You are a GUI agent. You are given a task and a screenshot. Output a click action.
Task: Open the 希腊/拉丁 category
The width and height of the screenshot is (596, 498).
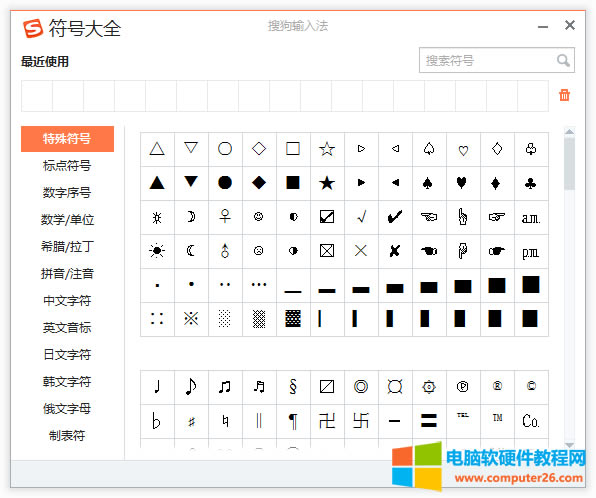(67, 247)
